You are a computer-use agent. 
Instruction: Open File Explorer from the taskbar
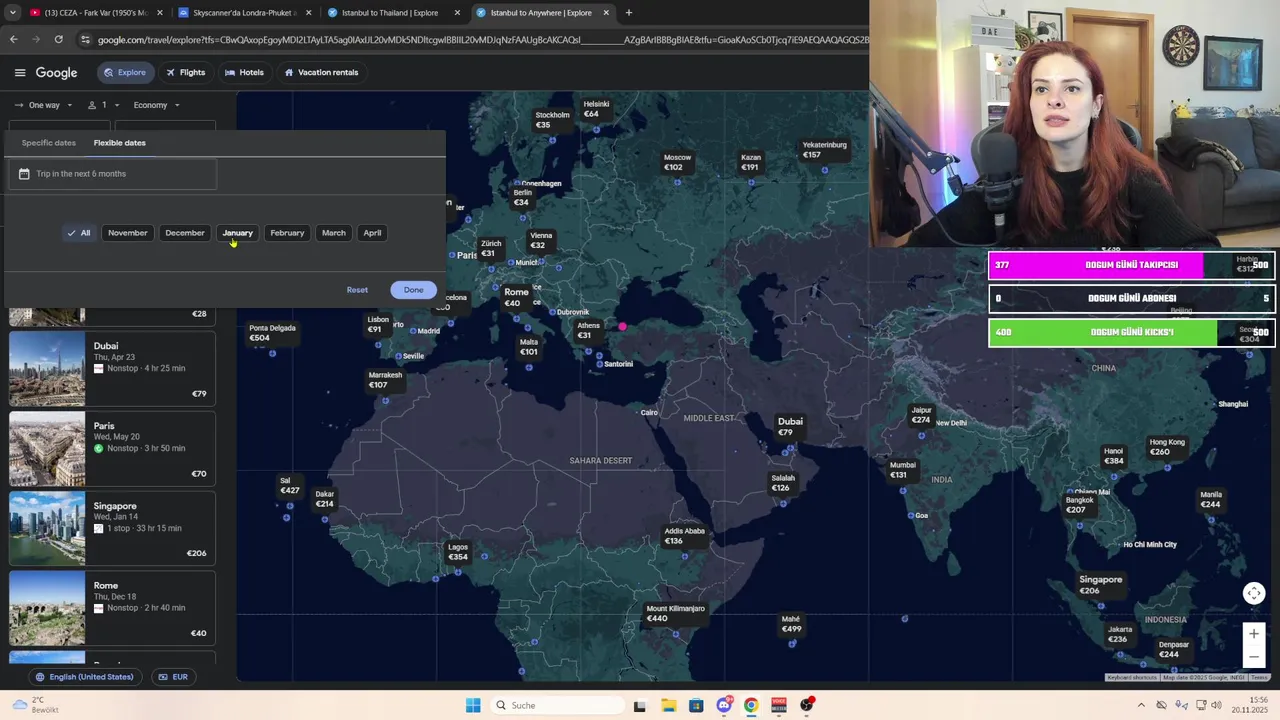(x=668, y=705)
